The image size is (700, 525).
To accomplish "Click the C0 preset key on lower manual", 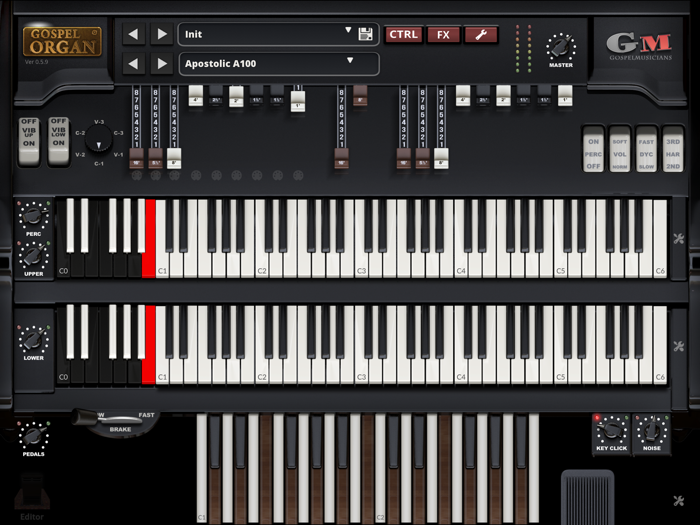I will pyautogui.click(x=63, y=371).
